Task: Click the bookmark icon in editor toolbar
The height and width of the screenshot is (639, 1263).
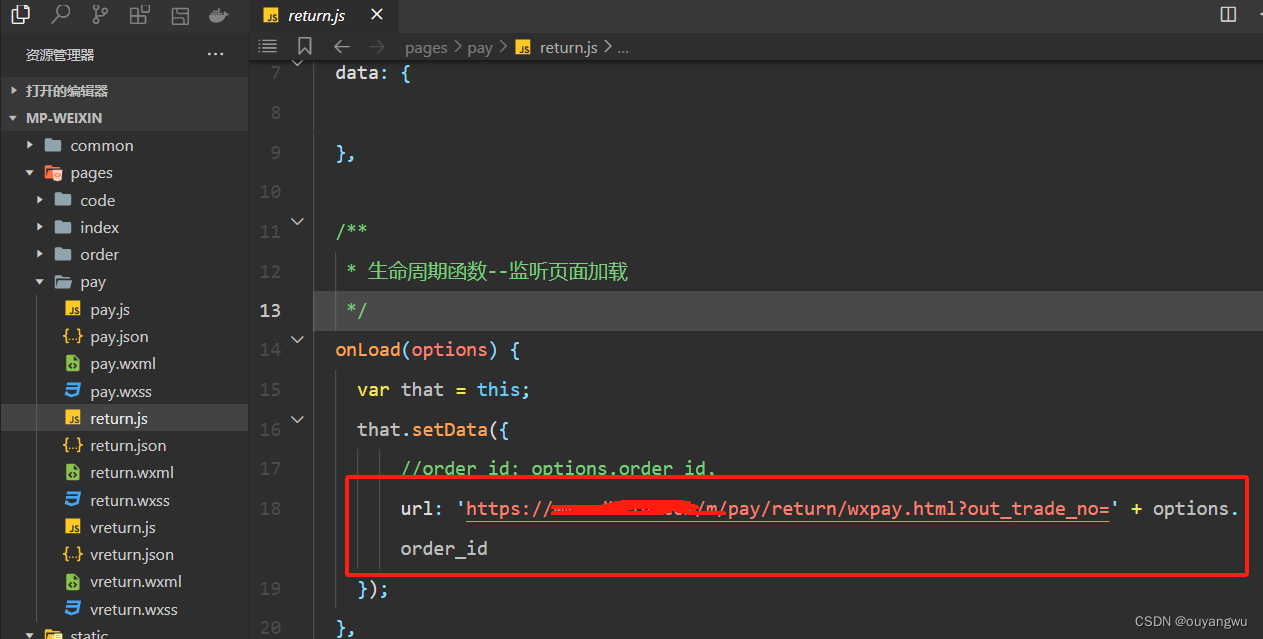Action: [305, 46]
